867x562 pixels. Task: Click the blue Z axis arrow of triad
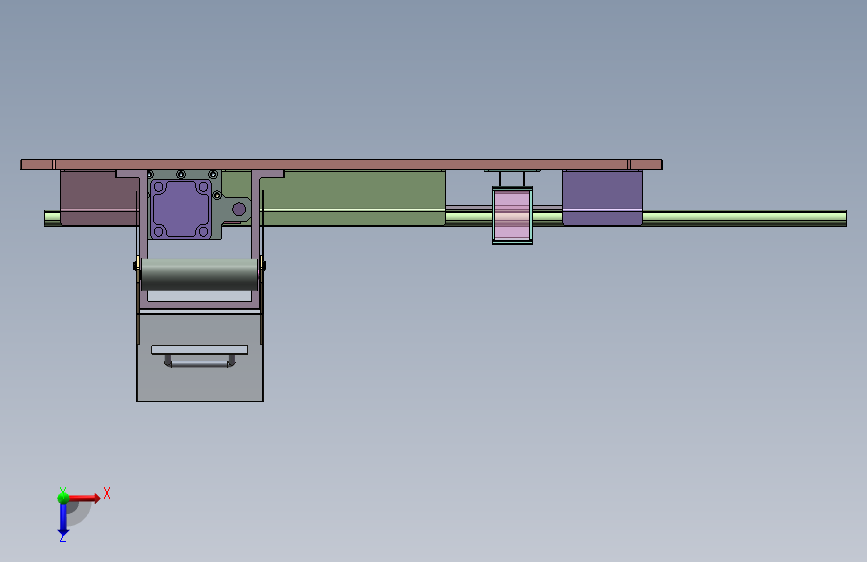[63, 519]
